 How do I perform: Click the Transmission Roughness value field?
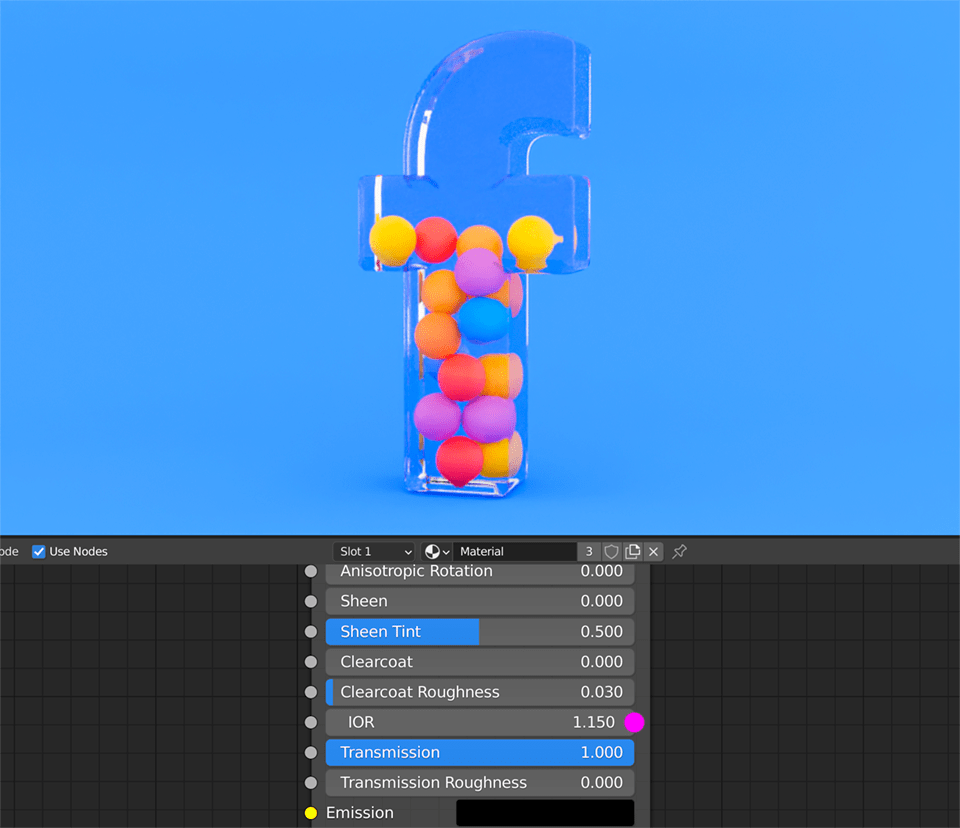click(x=480, y=782)
